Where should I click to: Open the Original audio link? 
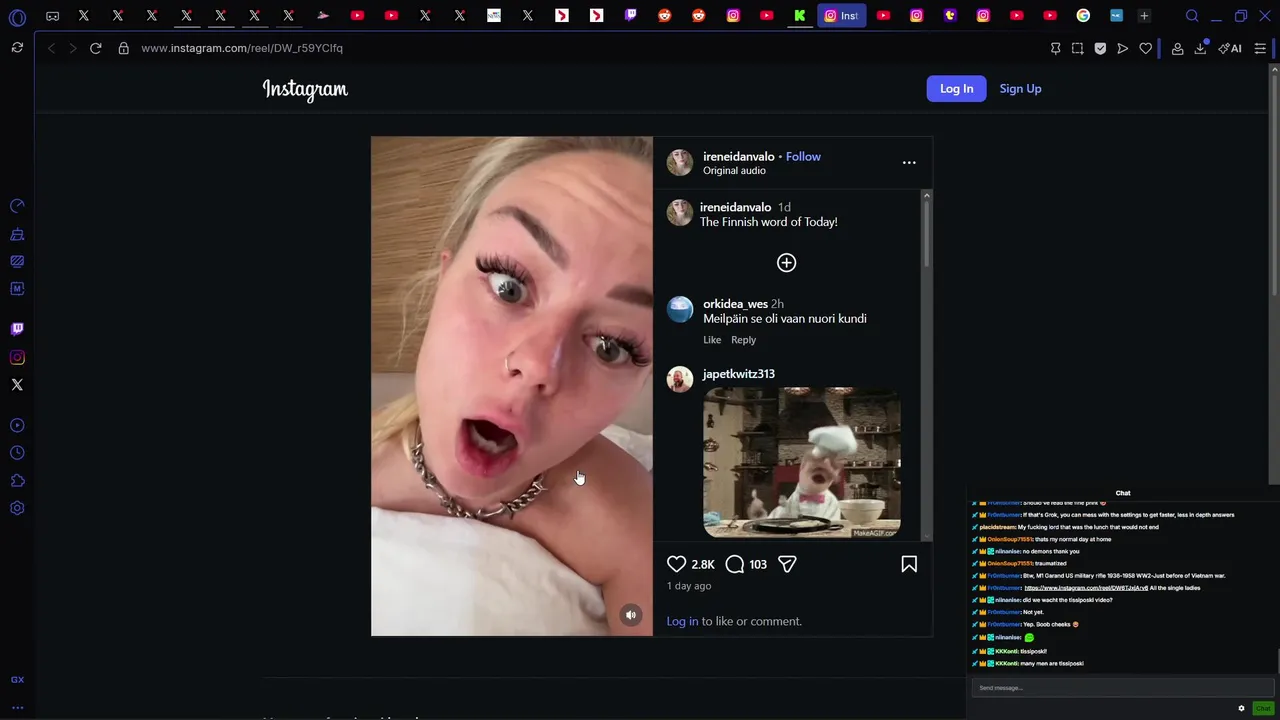734,170
